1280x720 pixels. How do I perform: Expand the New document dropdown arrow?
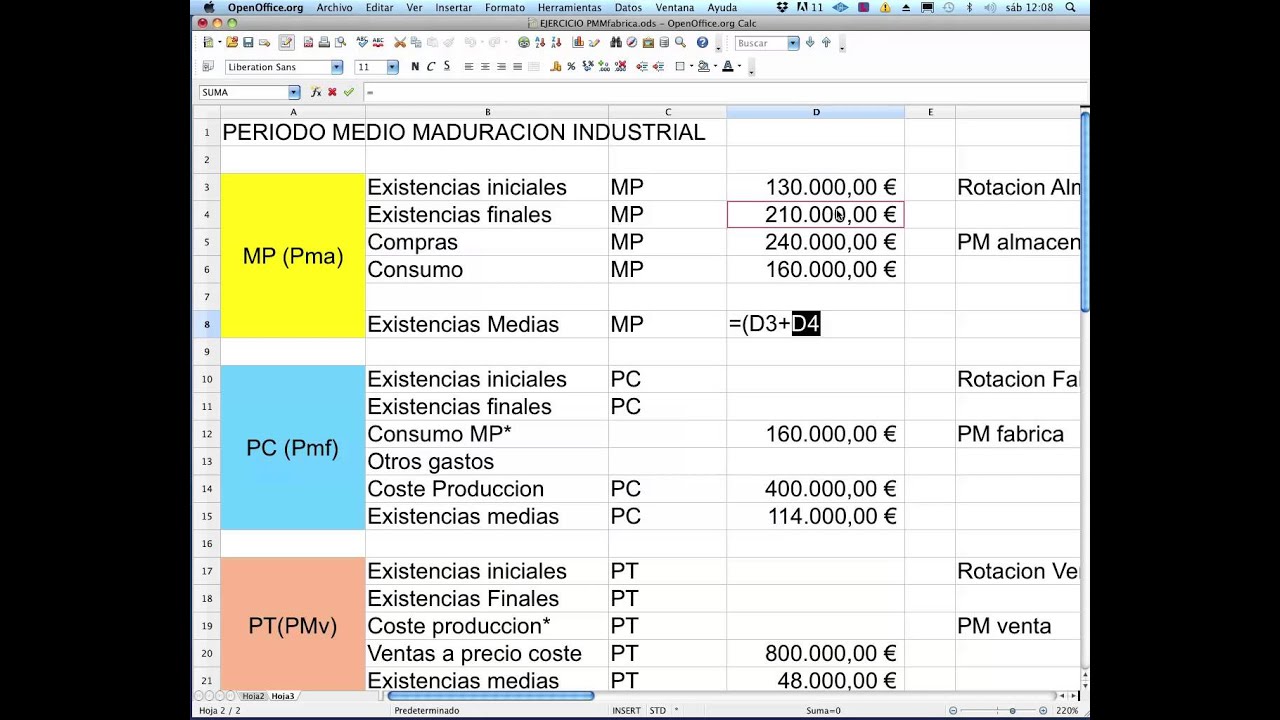220,43
